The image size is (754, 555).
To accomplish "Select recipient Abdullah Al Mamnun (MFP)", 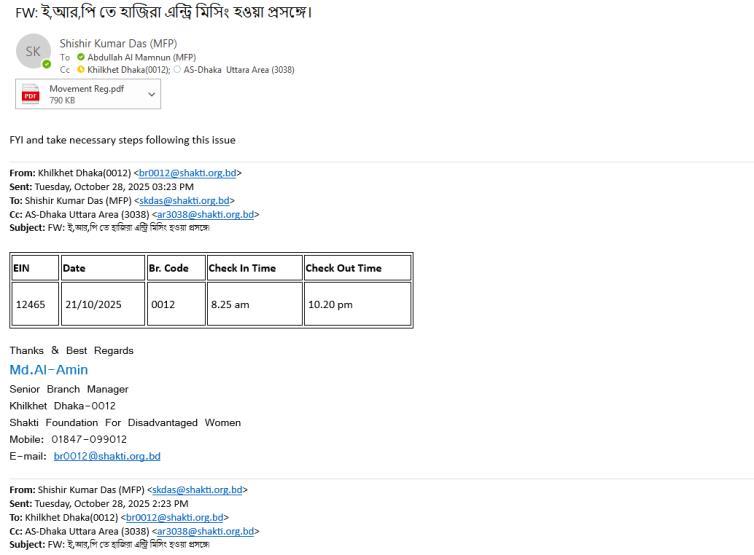I will pyautogui.click(x=141, y=58).
